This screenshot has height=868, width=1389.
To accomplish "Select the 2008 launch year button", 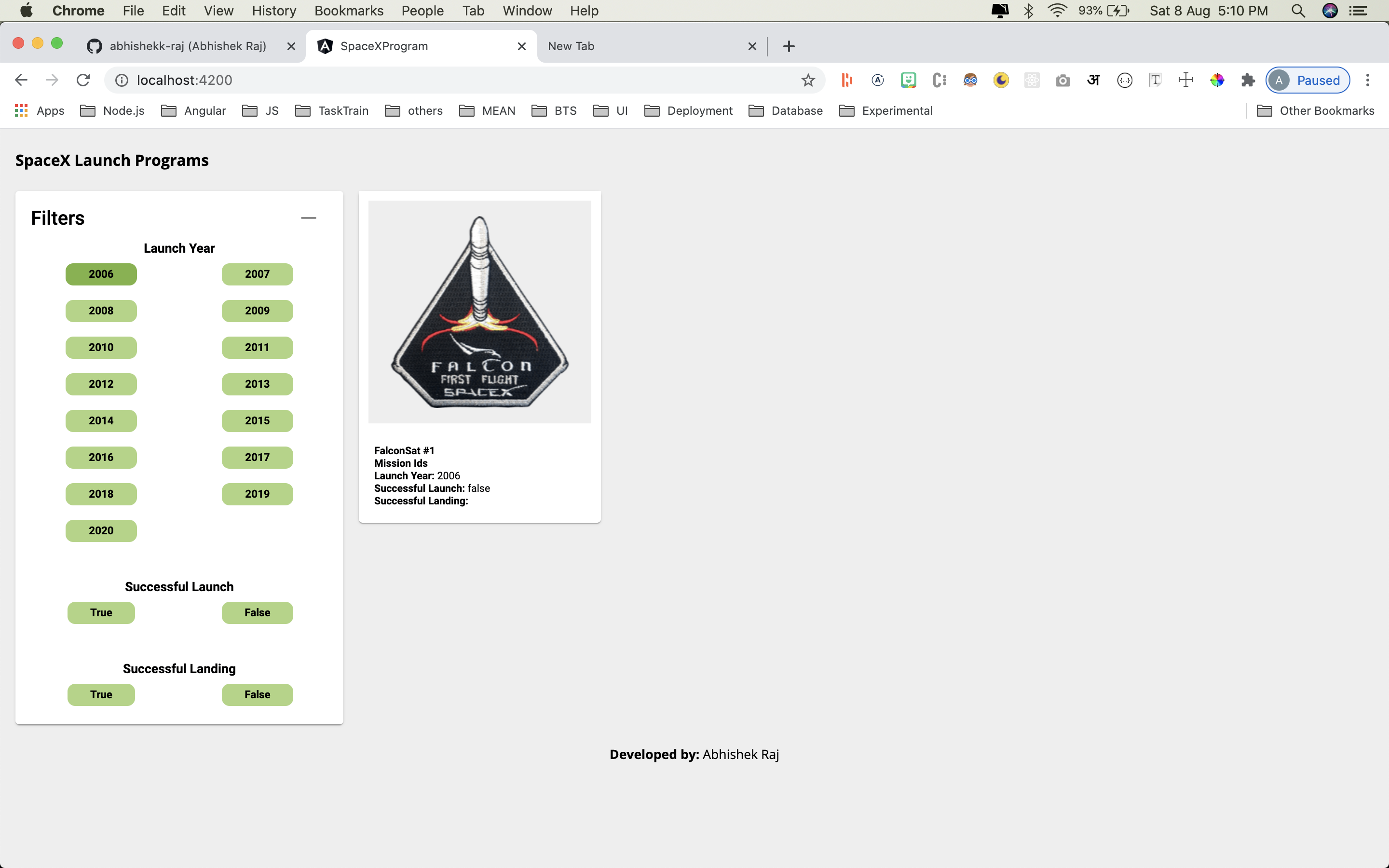I will (x=101, y=311).
